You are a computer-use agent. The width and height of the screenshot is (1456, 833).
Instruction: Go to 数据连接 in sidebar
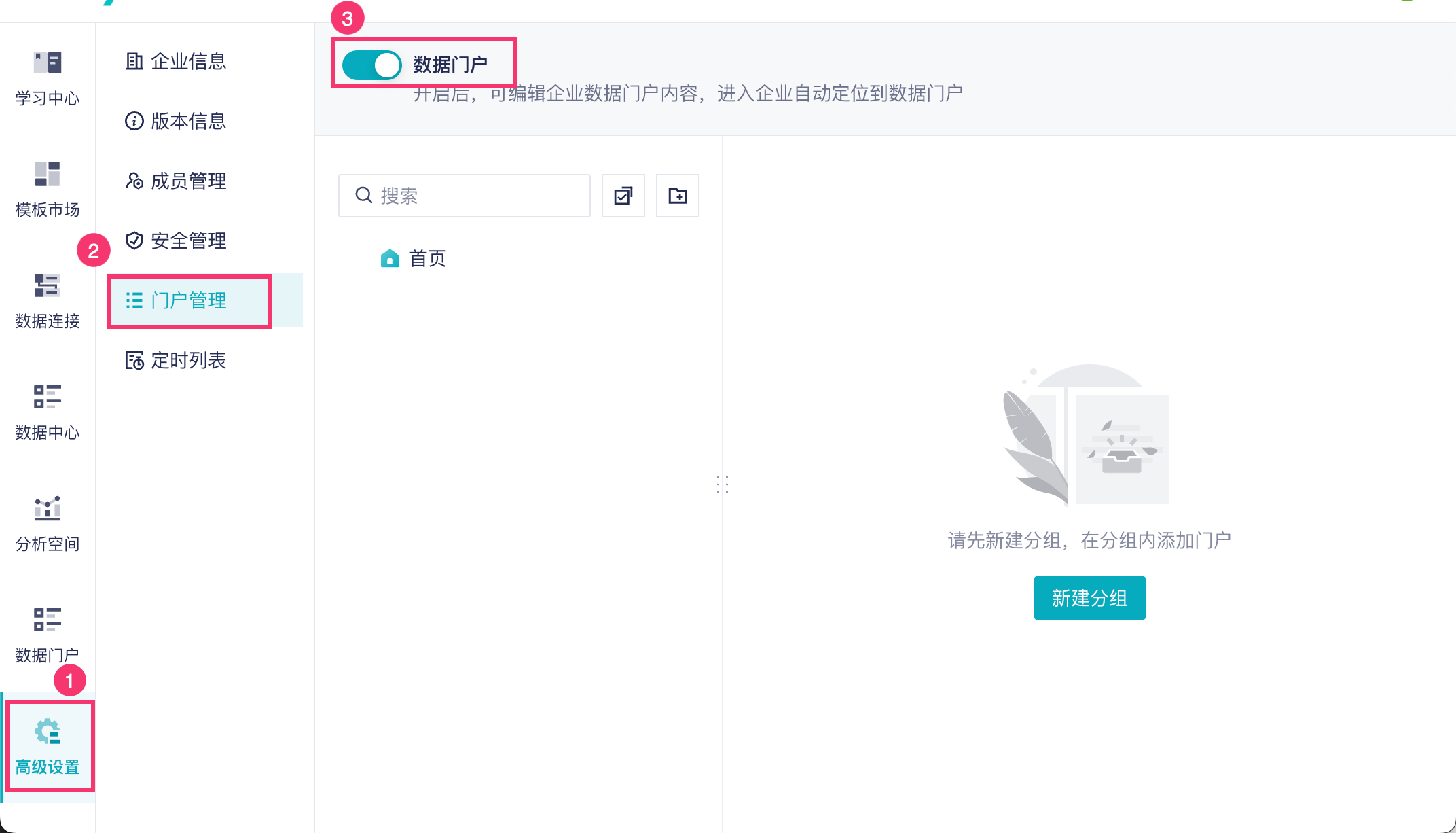click(x=48, y=300)
